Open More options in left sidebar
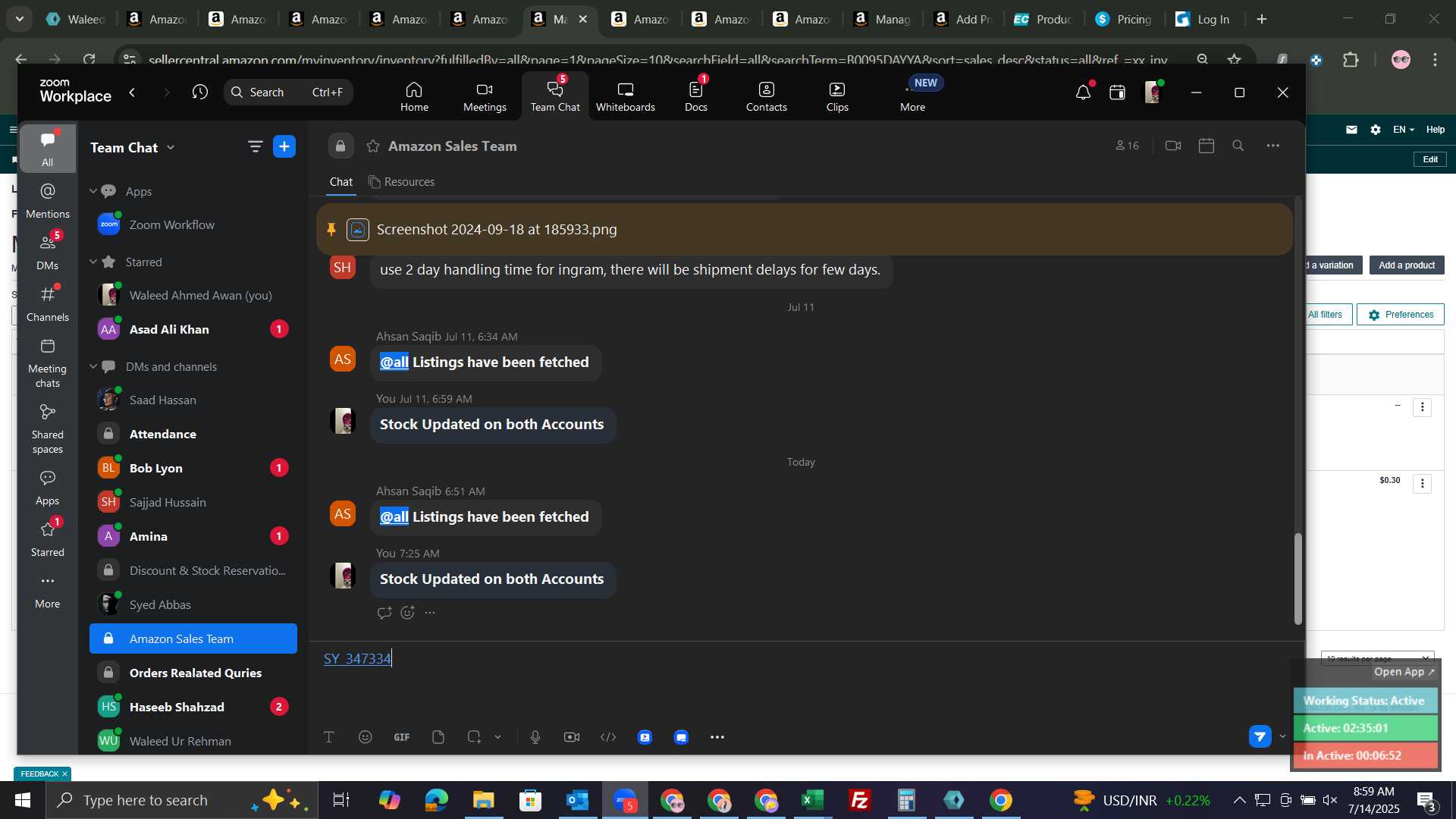This screenshot has height=819, width=1456. pos(48,591)
